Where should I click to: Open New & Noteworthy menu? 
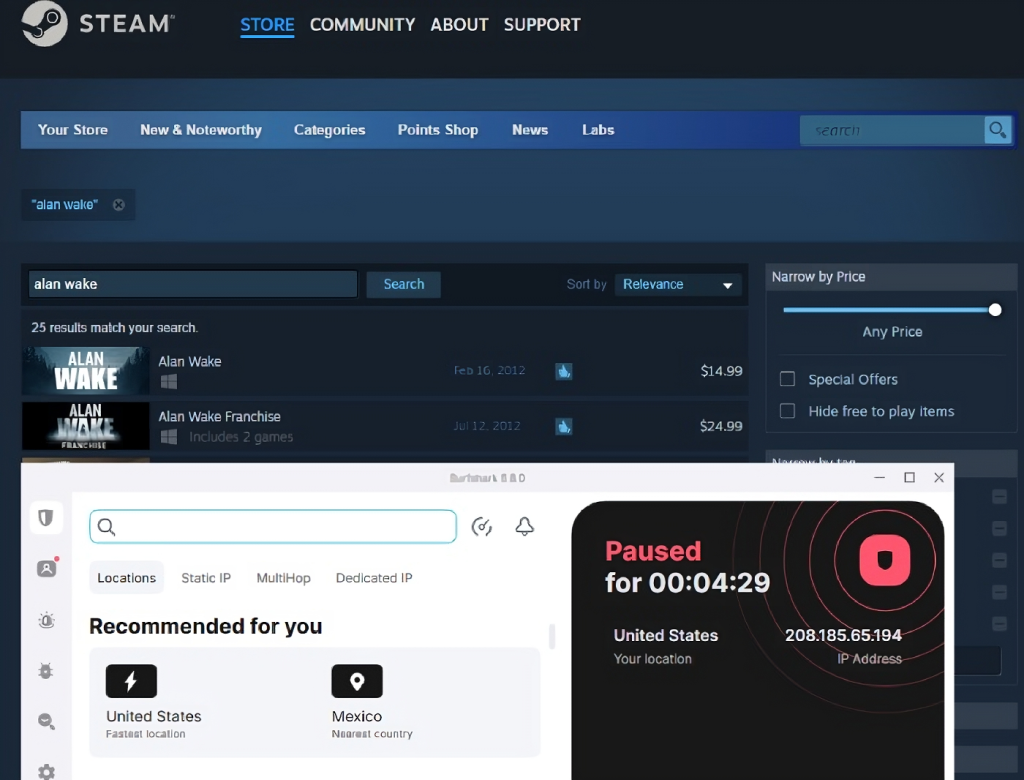(201, 130)
